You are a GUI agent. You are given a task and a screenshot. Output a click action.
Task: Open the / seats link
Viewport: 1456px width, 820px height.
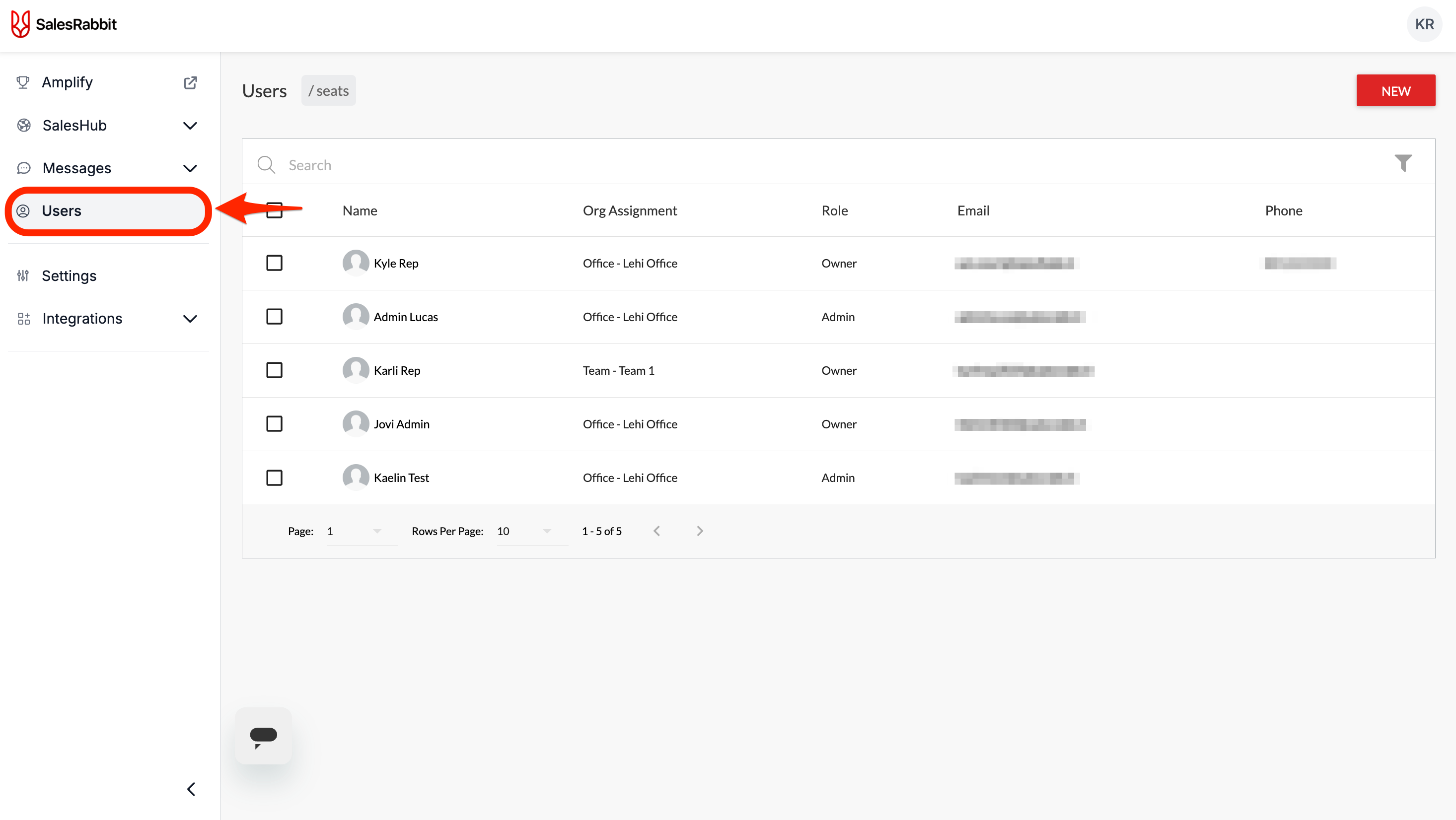[328, 90]
